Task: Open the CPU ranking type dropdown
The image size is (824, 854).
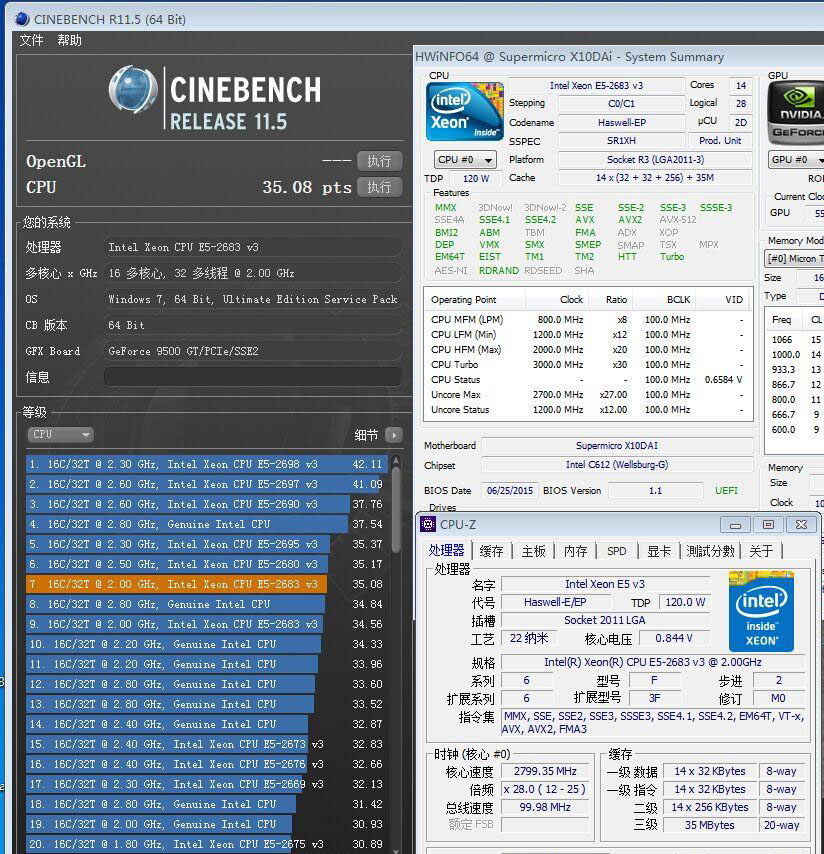Action: pyautogui.click(x=60, y=434)
